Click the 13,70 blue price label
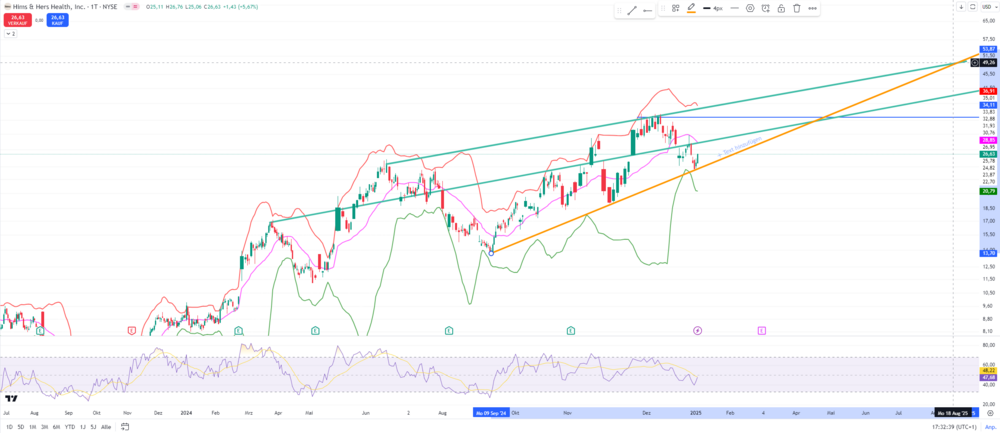This screenshot has height=433, width=1000. (x=989, y=253)
